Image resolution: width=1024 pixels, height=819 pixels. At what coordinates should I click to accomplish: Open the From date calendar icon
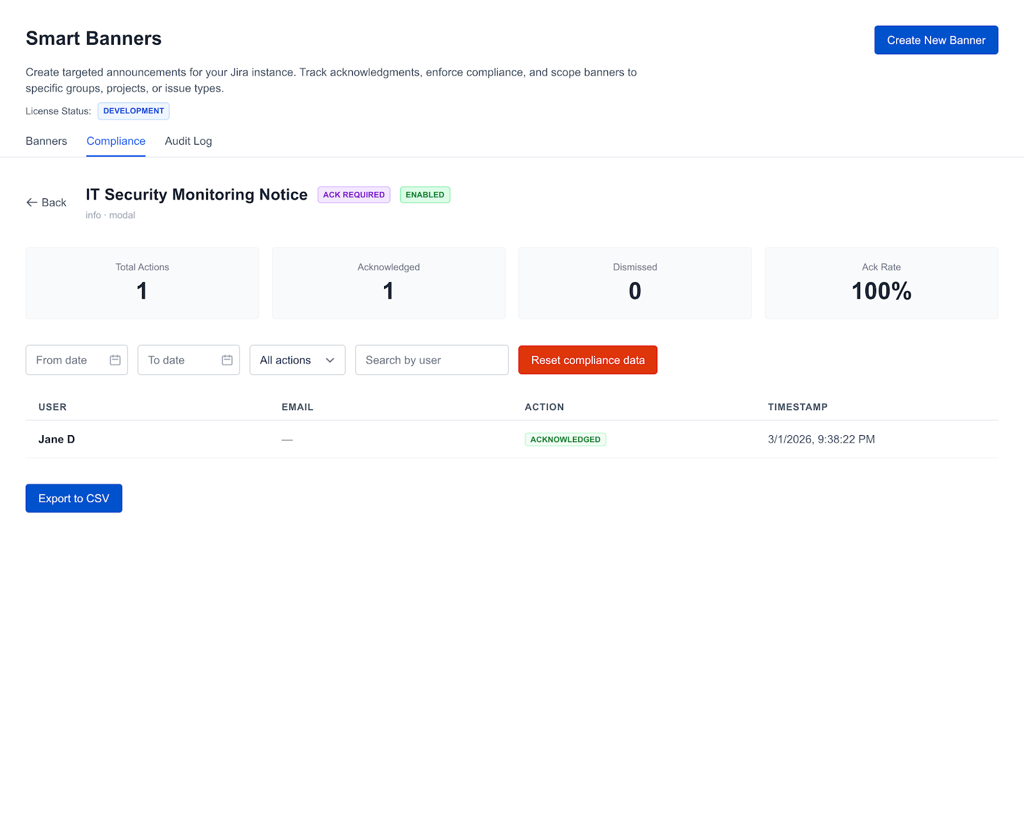click(x=115, y=360)
